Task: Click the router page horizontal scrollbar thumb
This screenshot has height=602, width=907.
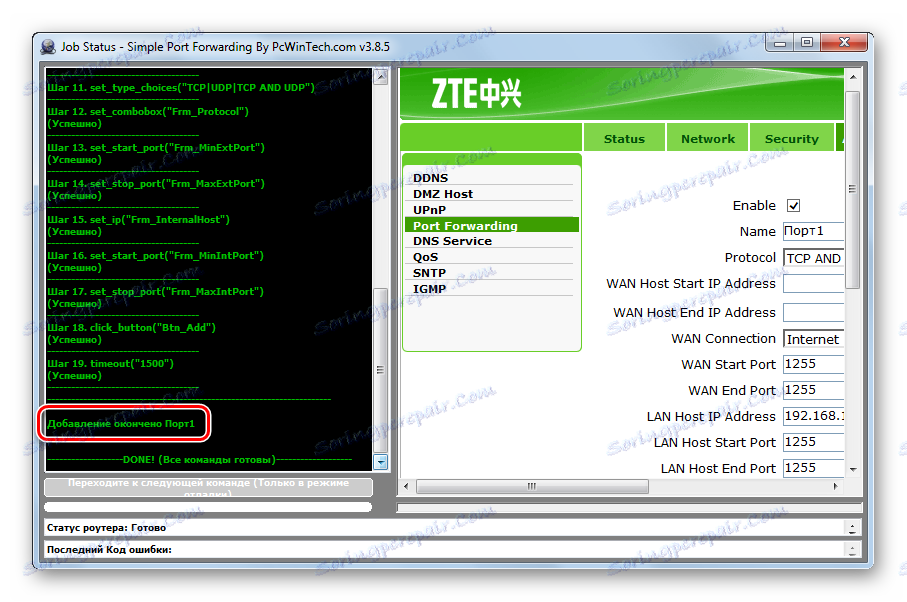Action: click(x=532, y=486)
